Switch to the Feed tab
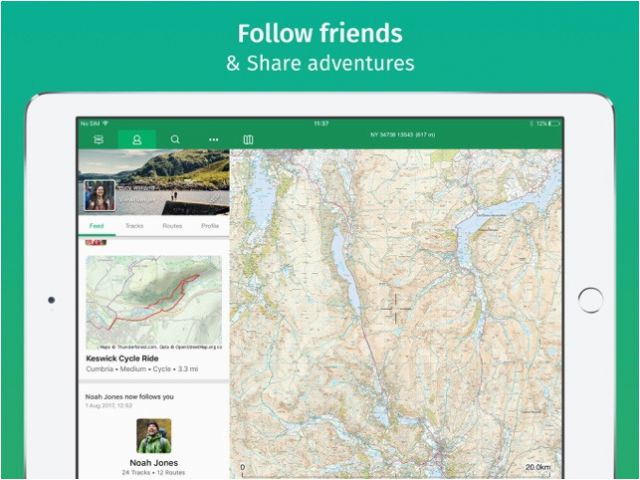Viewport: 640px width, 480px height. (97, 226)
